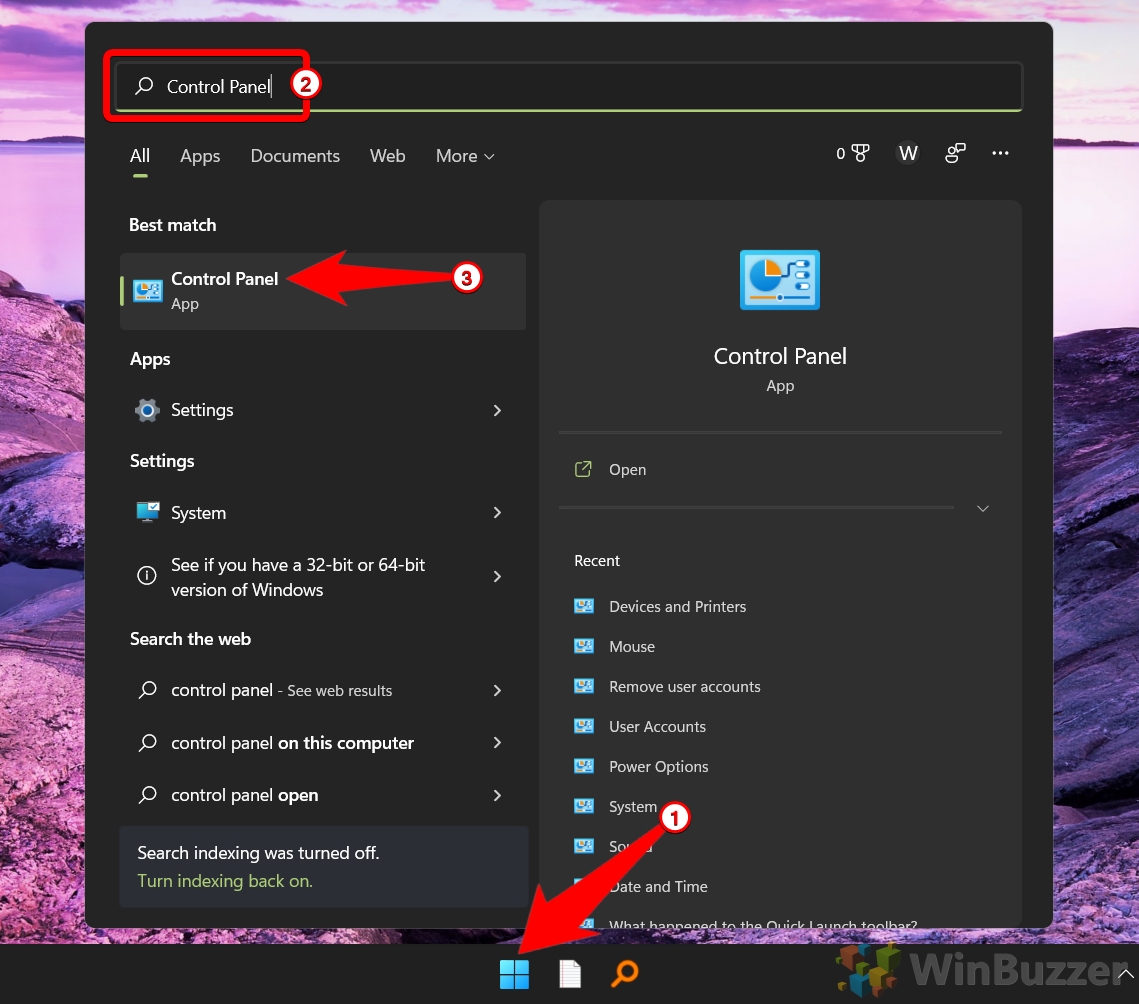Click the large Control Panel preview icon

point(779,280)
